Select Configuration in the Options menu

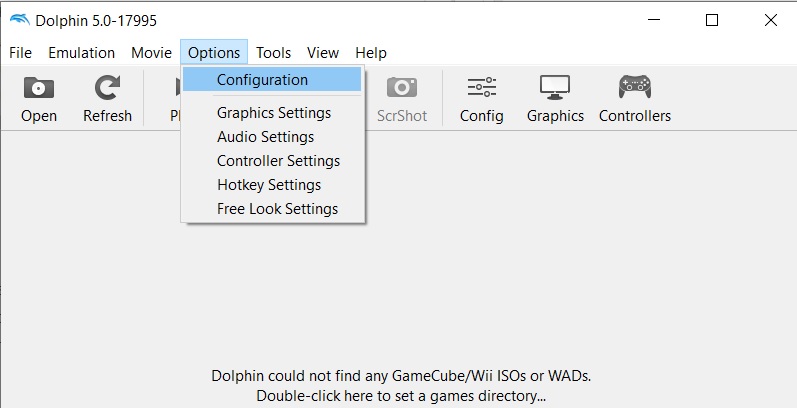(262, 80)
